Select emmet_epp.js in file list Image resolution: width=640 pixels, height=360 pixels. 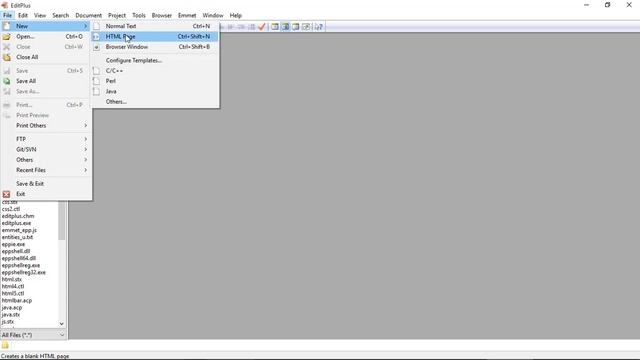click(19, 230)
